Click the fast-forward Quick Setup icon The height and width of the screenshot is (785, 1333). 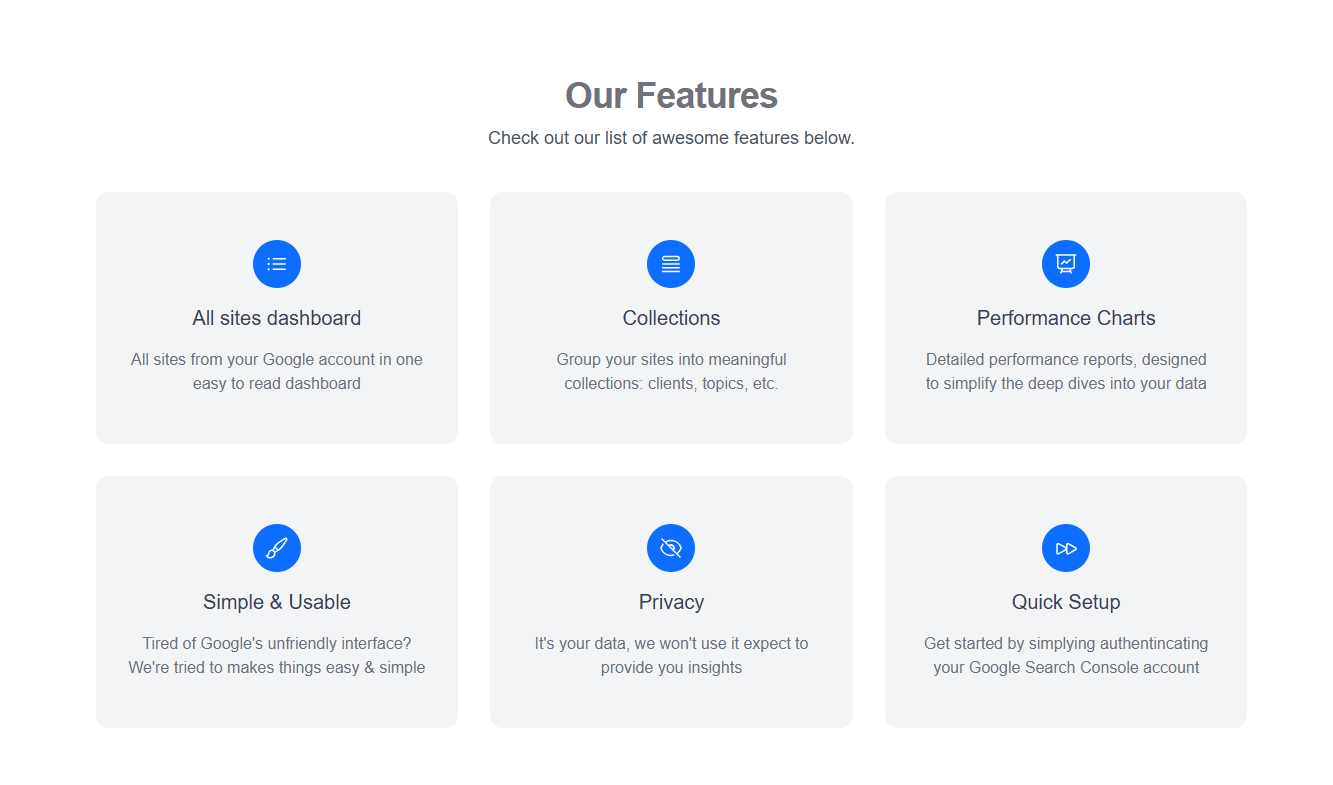[x=1066, y=548]
